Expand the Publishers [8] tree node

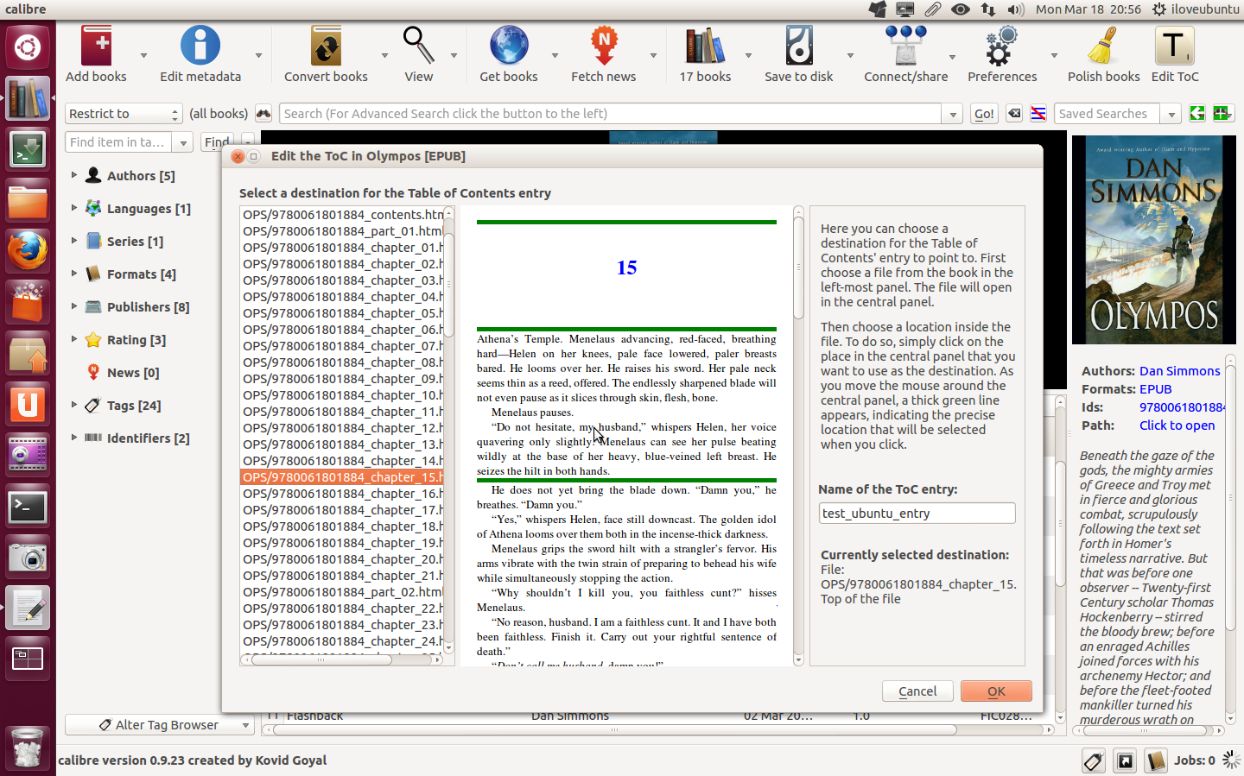click(74, 307)
